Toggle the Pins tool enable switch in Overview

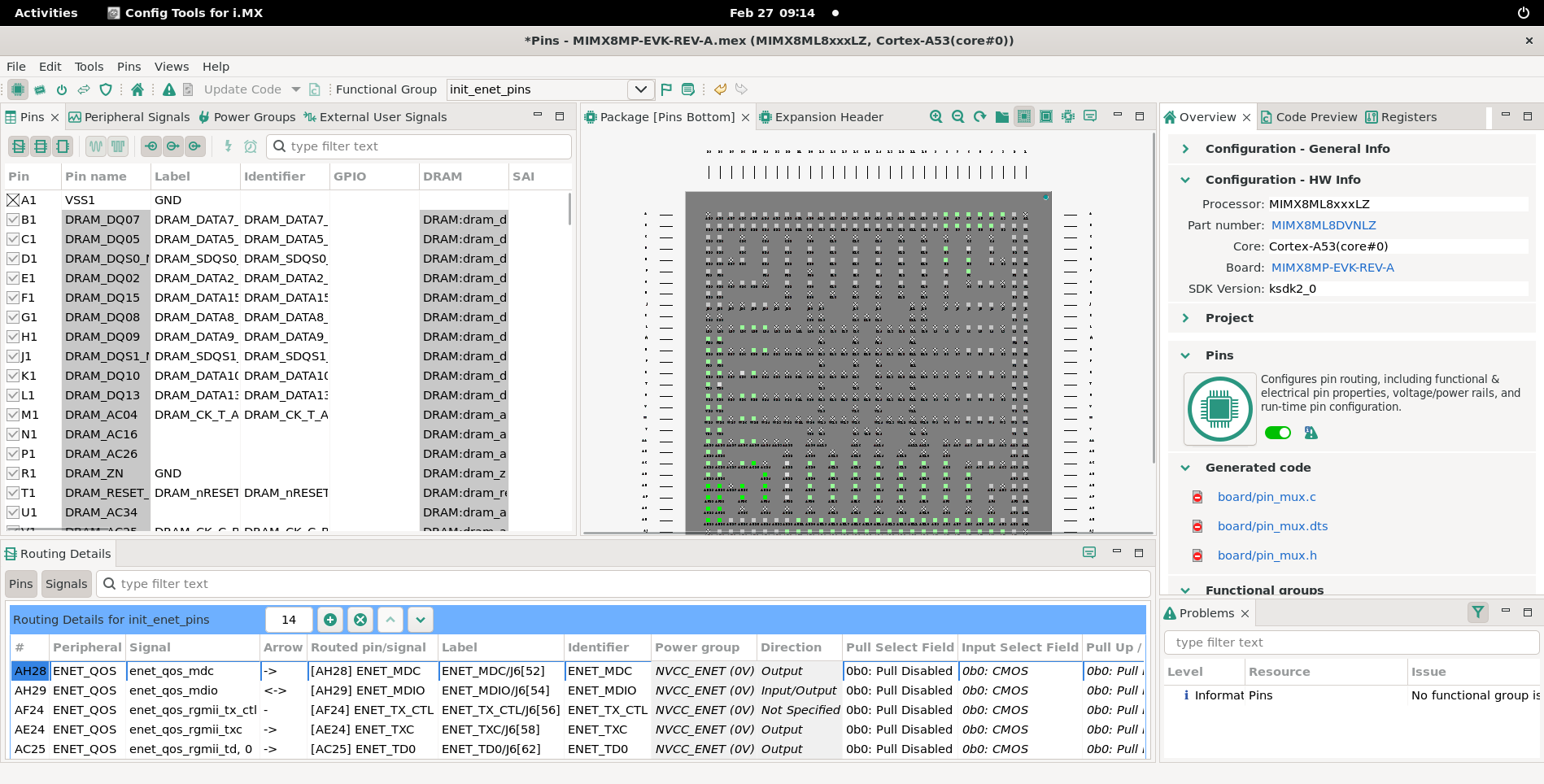[x=1277, y=433]
